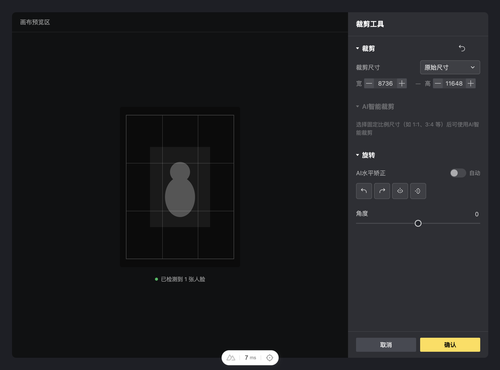Decrease height with the minus button

tap(438, 83)
